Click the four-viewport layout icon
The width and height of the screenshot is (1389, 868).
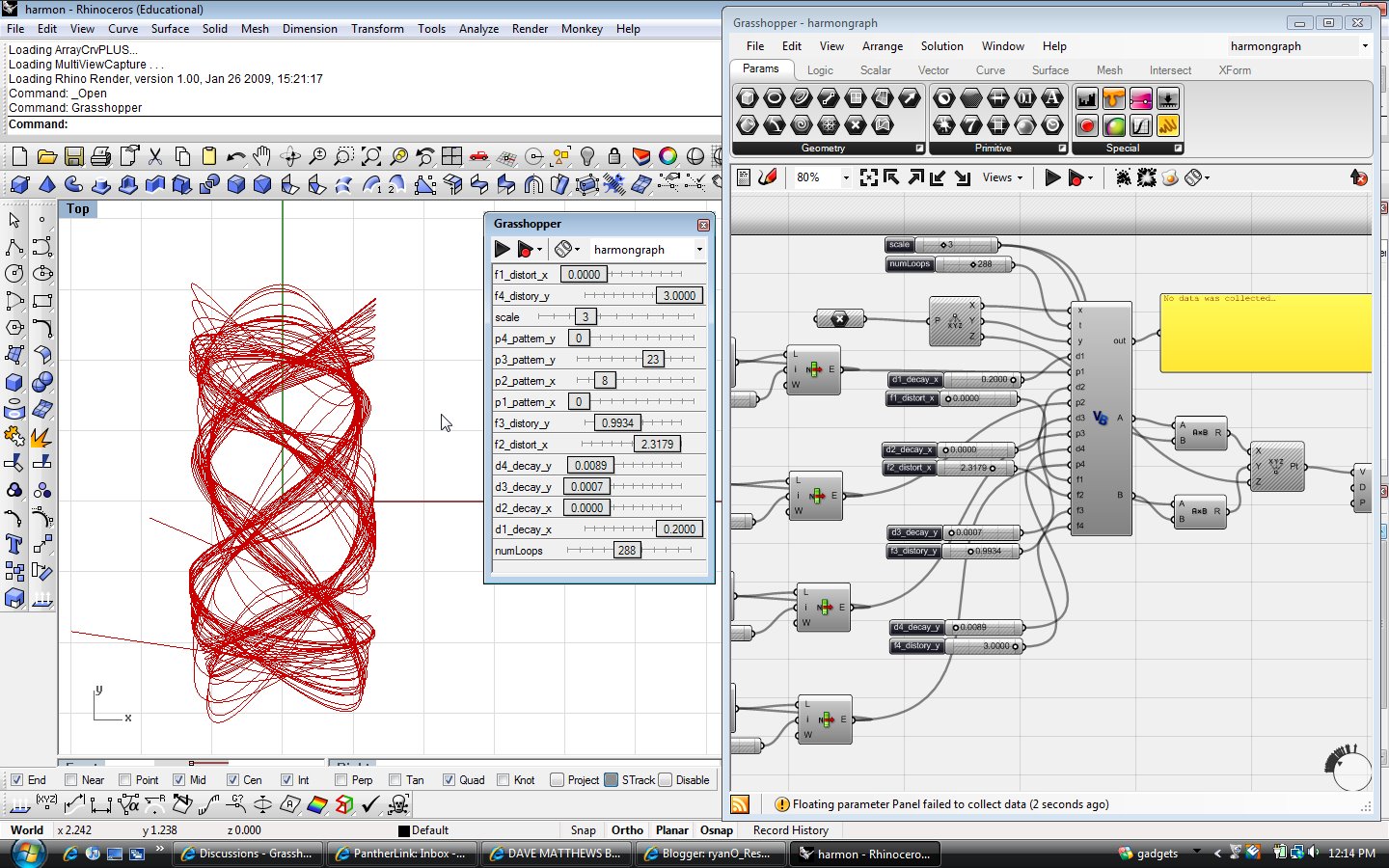[451, 156]
